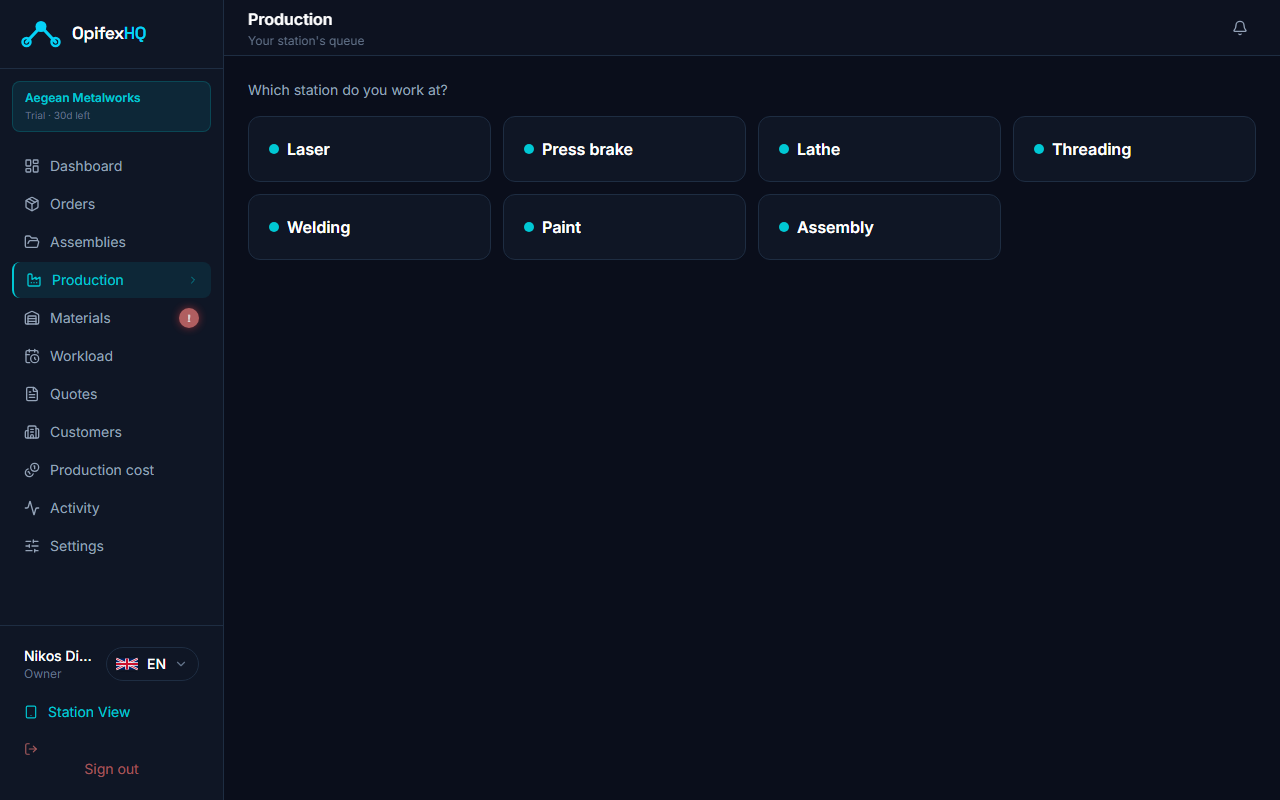Select the Paint station

point(624,227)
